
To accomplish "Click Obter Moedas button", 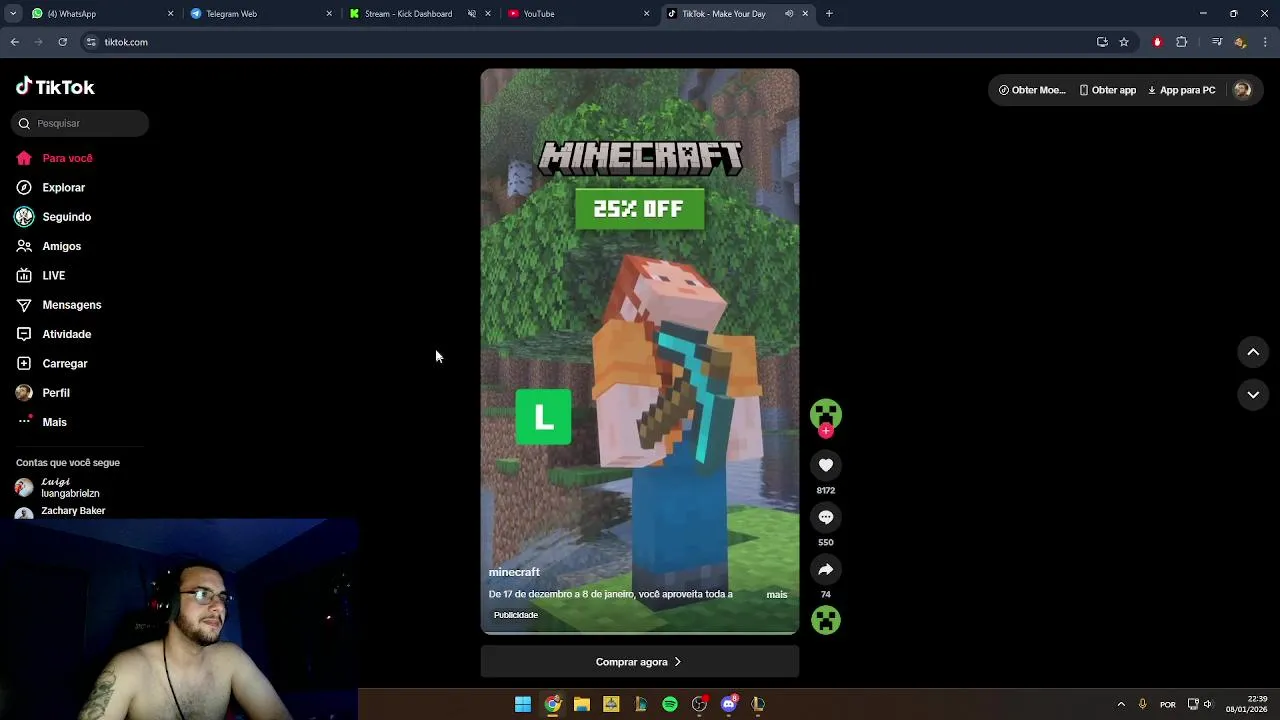I will click(x=1032, y=90).
